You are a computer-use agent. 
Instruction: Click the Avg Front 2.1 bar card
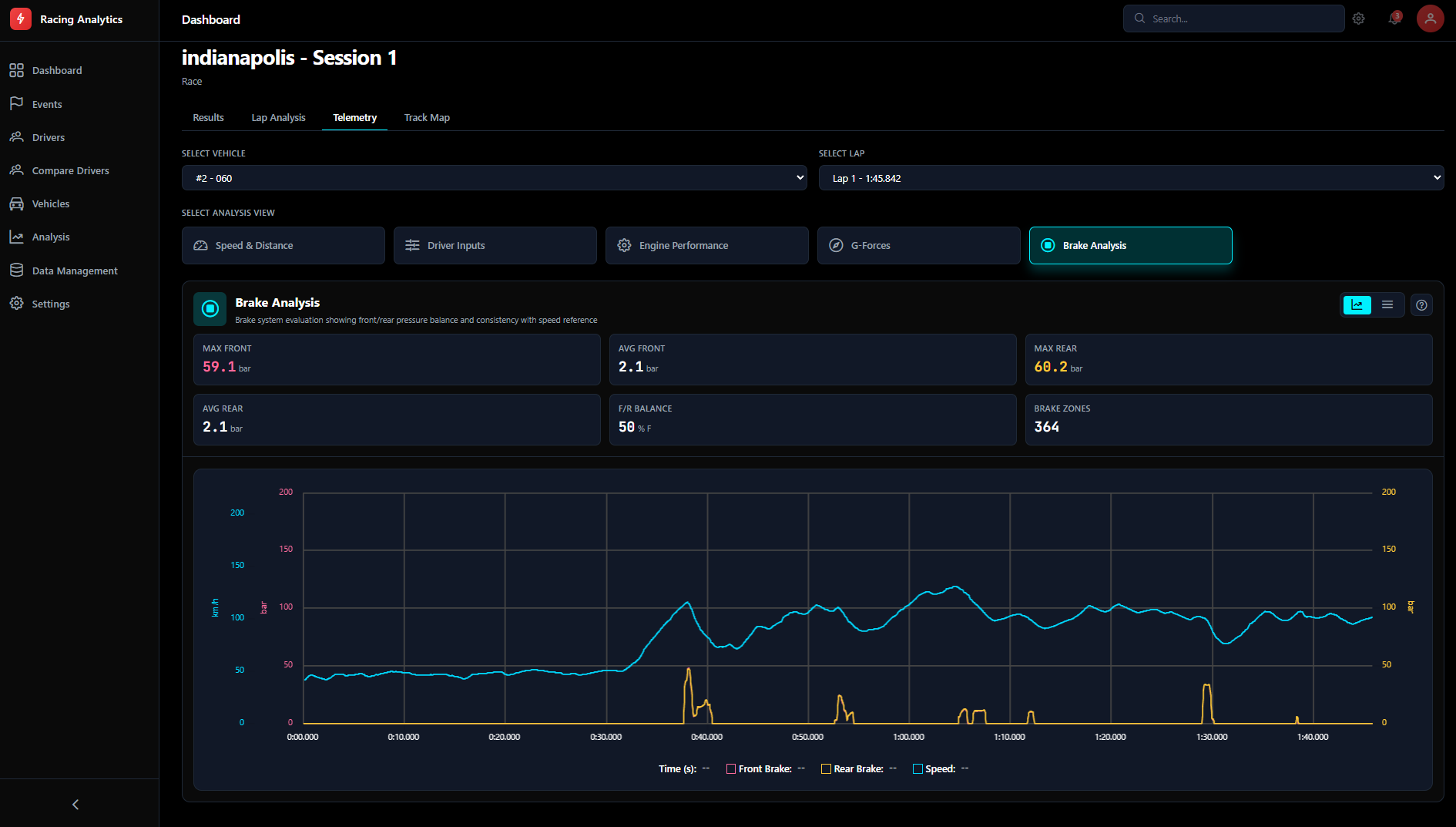pos(813,359)
